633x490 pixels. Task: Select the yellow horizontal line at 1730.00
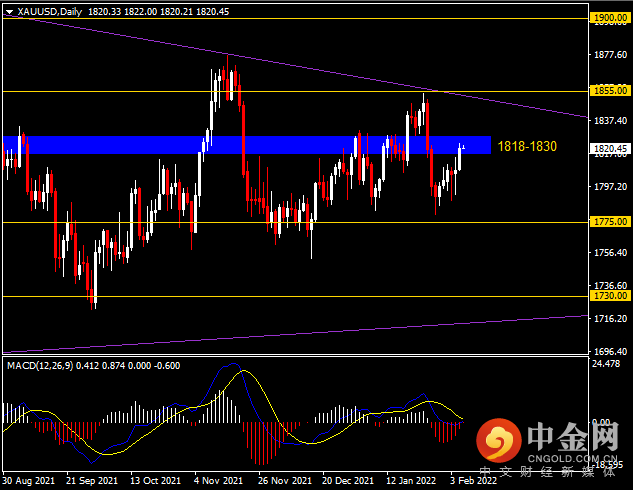click(x=295, y=297)
